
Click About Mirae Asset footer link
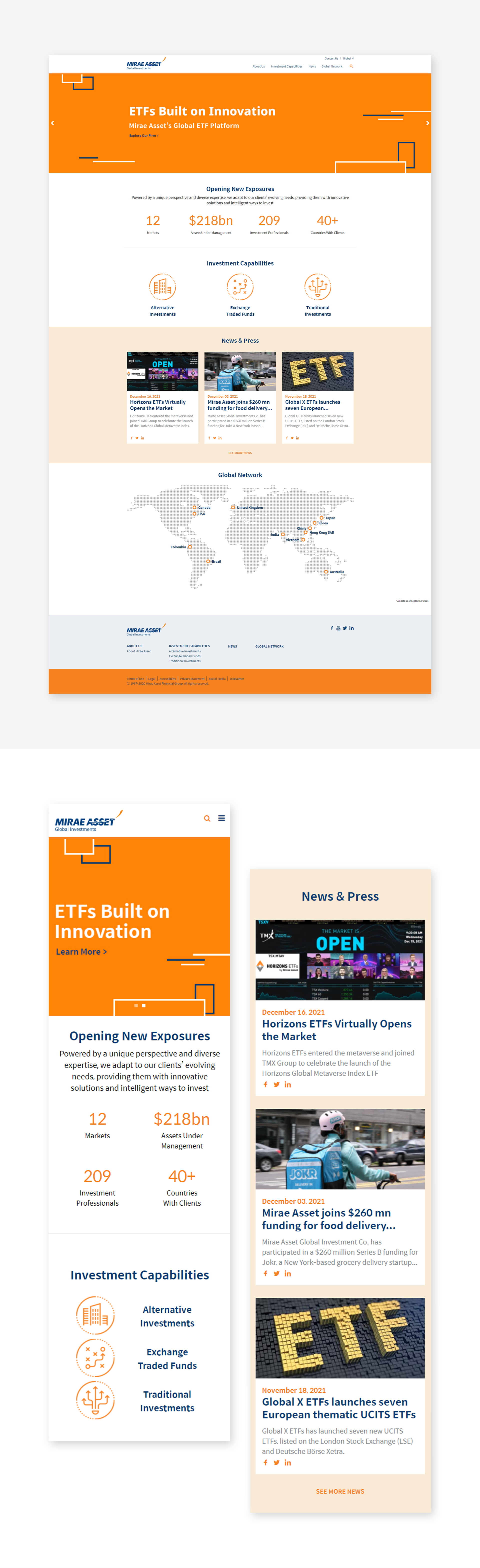pos(139,651)
